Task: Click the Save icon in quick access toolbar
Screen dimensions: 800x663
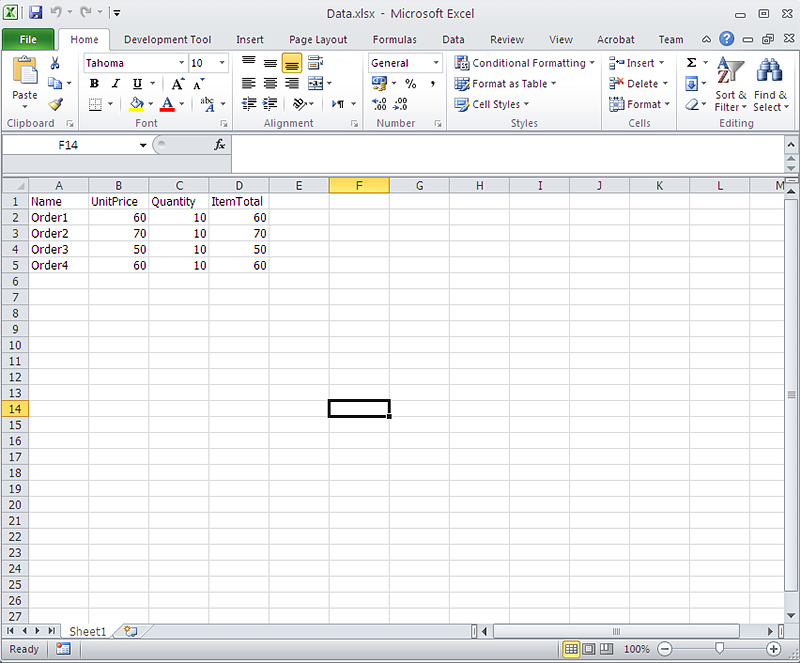Action: (35, 12)
